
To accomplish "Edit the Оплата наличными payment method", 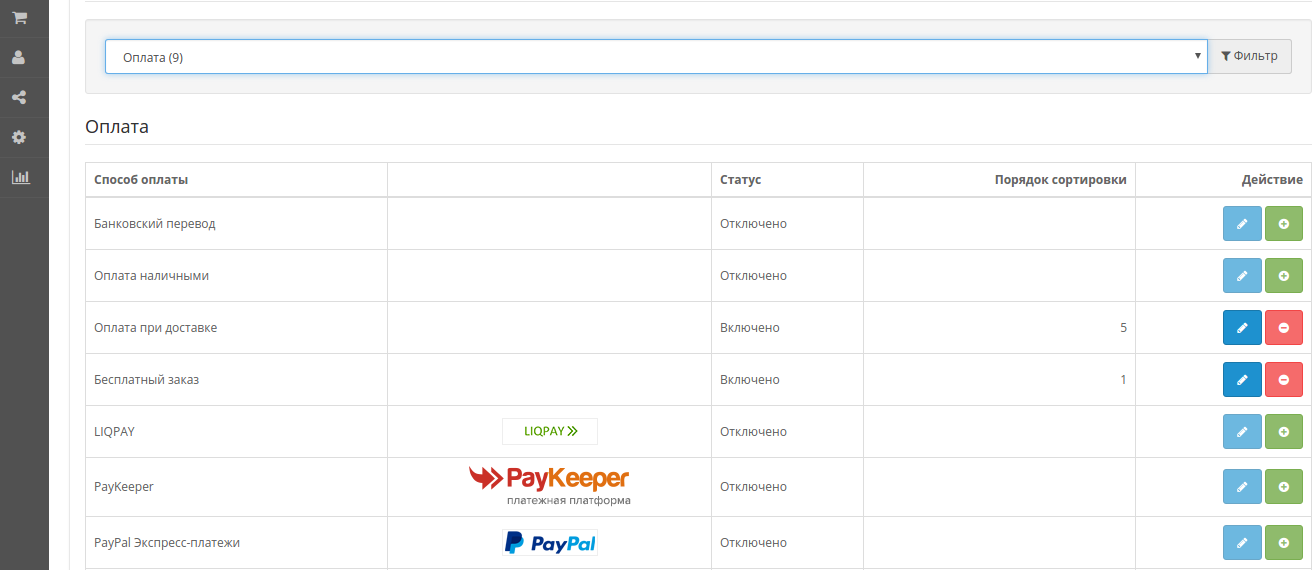I will (x=1242, y=276).
